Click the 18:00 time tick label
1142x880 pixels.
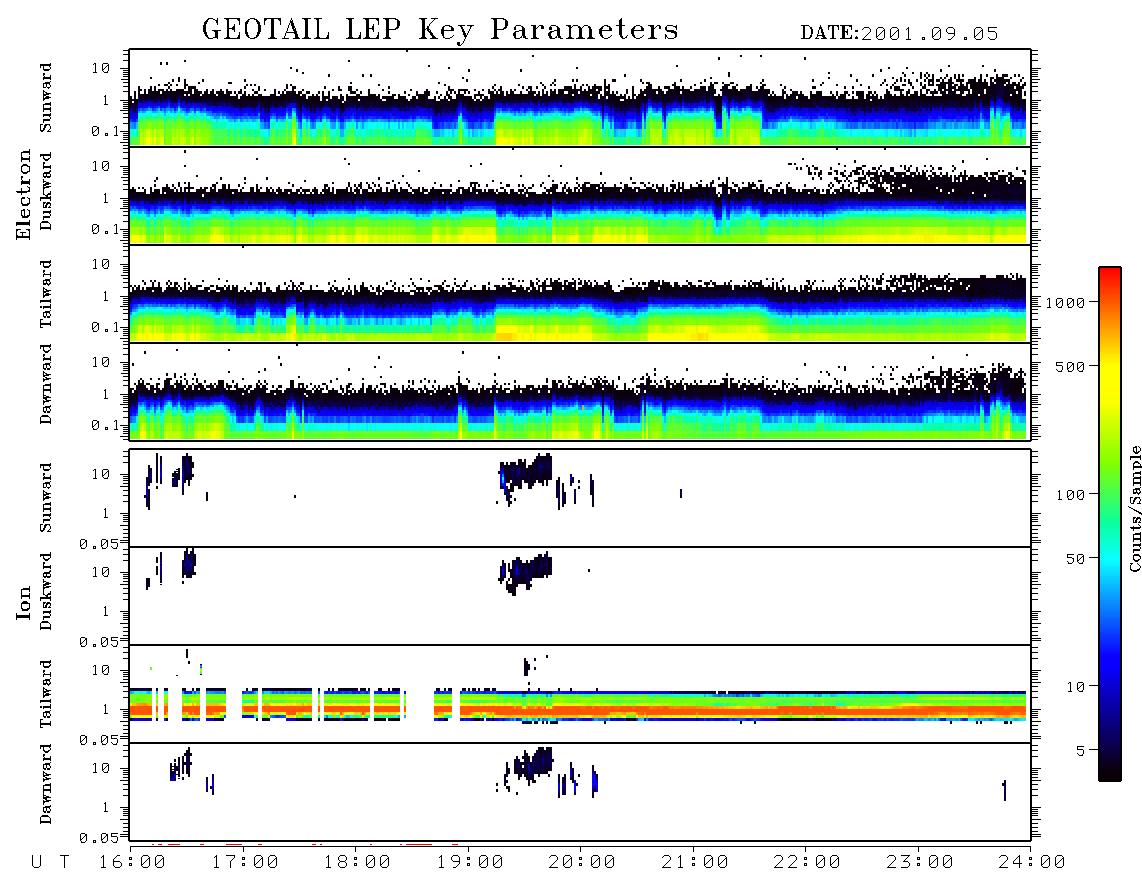pyautogui.click(x=357, y=862)
